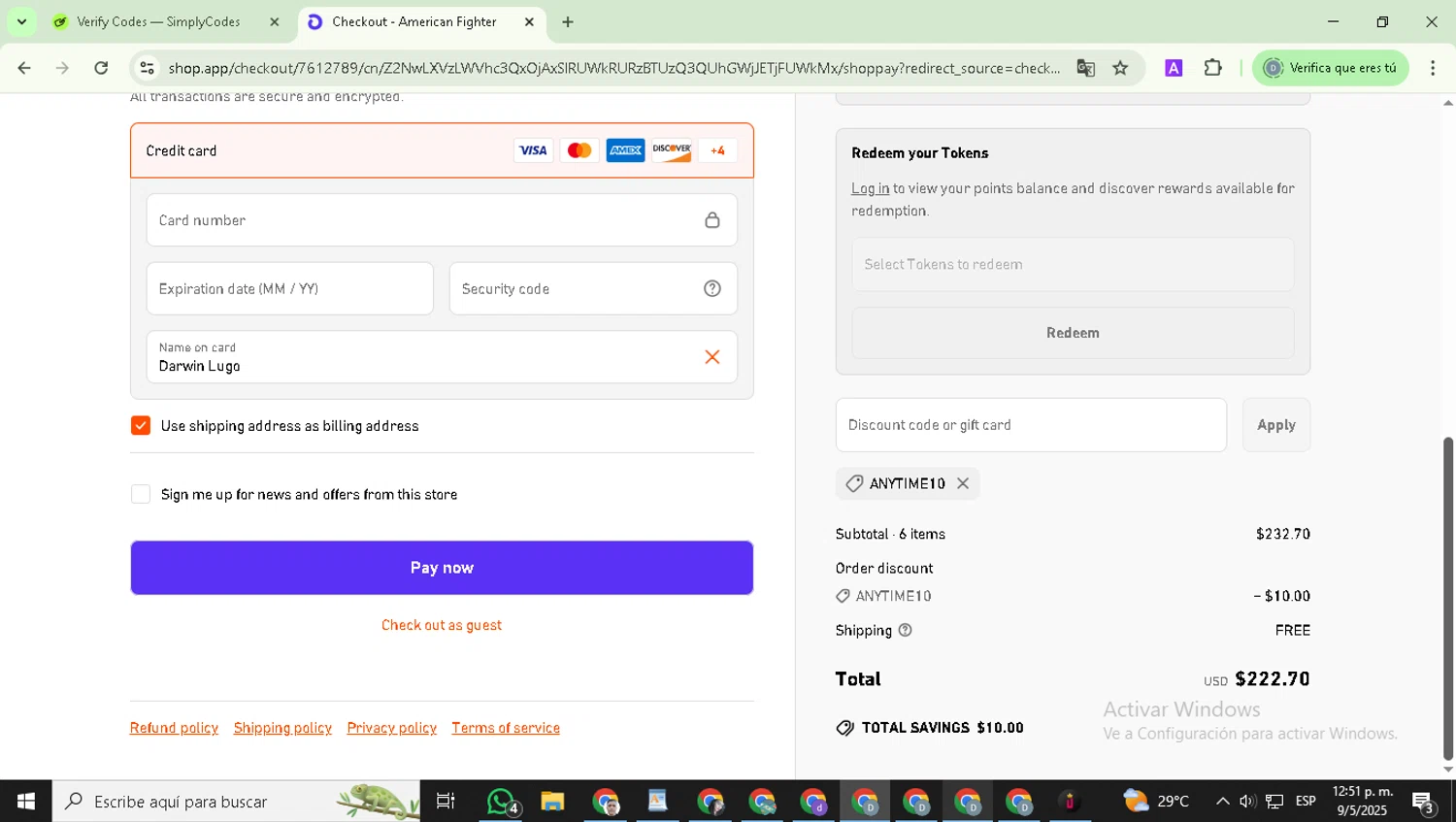The width and height of the screenshot is (1456, 822).
Task: Click the Pay now button
Action: tap(442, 568)
